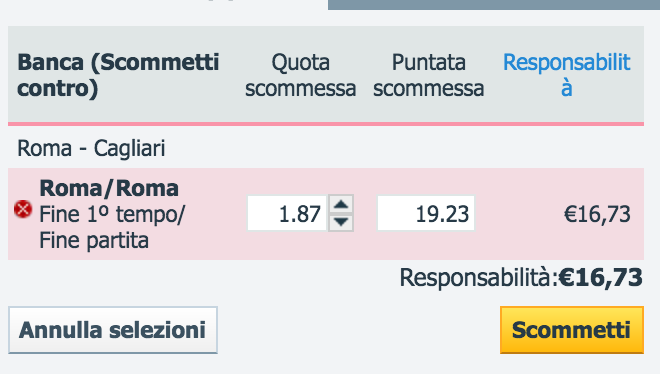
Task: Click the bold total €16,73 amount
Action: [x=600, y=278]
